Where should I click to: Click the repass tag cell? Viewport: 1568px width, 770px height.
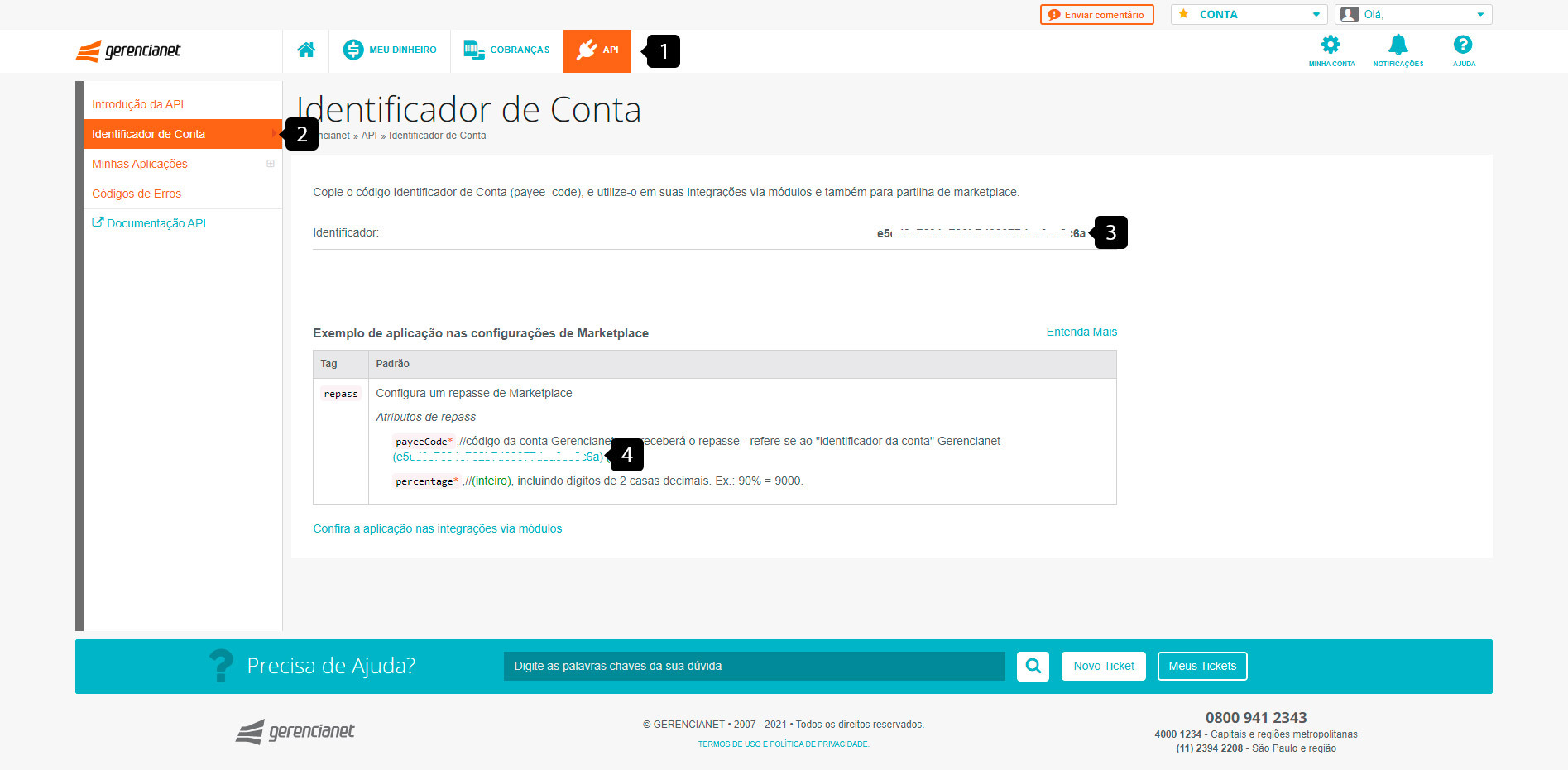tap(341, 394)
